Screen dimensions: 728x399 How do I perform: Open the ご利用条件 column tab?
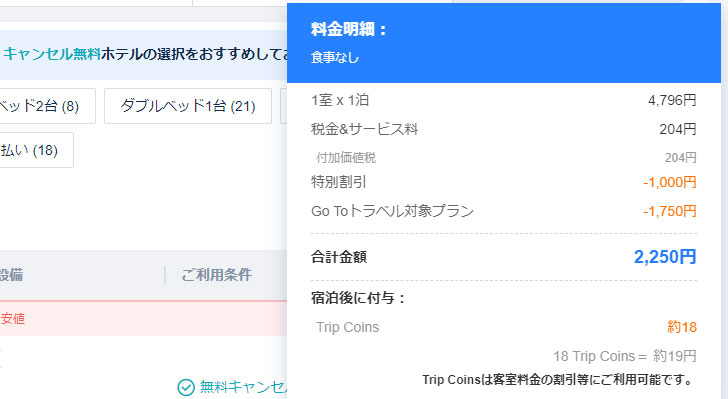pyautogui.click(x=216, y=275)
